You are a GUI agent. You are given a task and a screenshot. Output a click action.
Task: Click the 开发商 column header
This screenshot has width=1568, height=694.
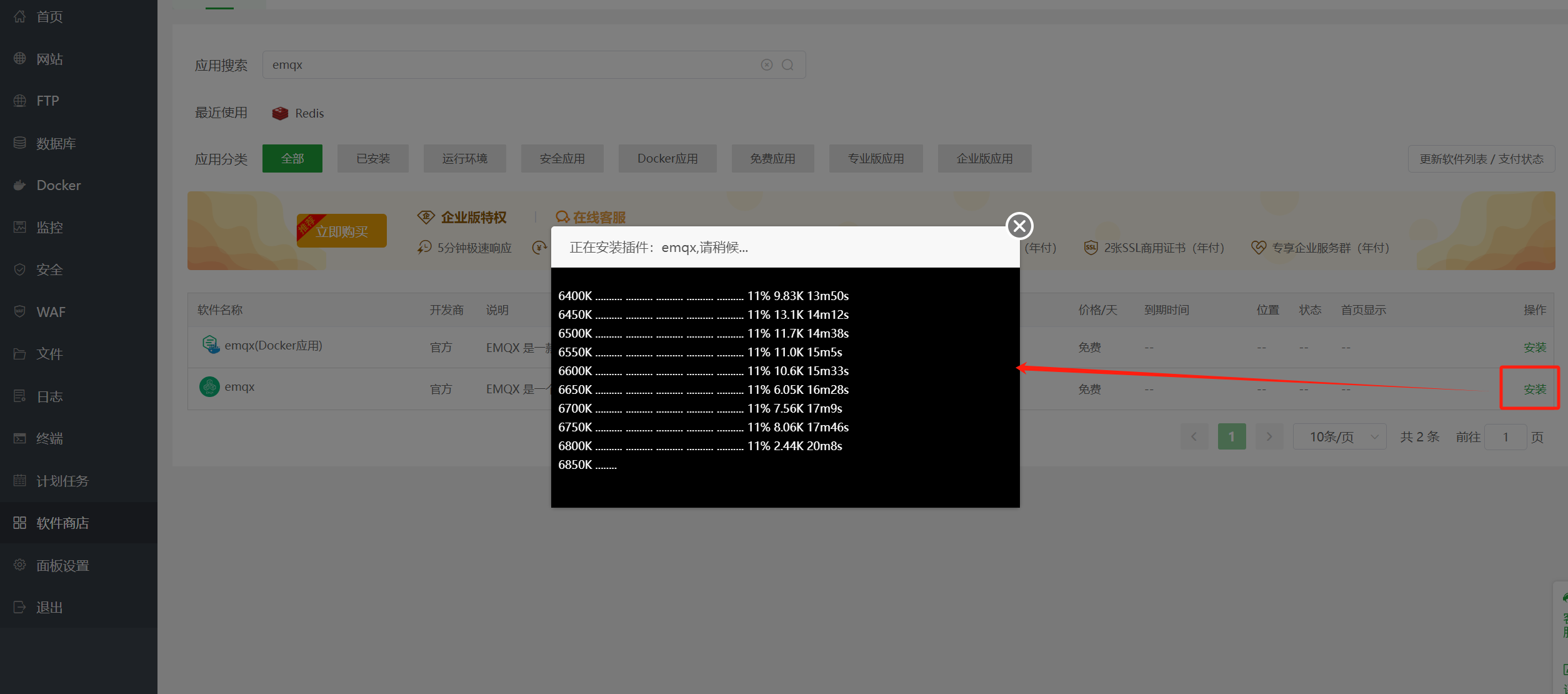(x=446, y=310)
